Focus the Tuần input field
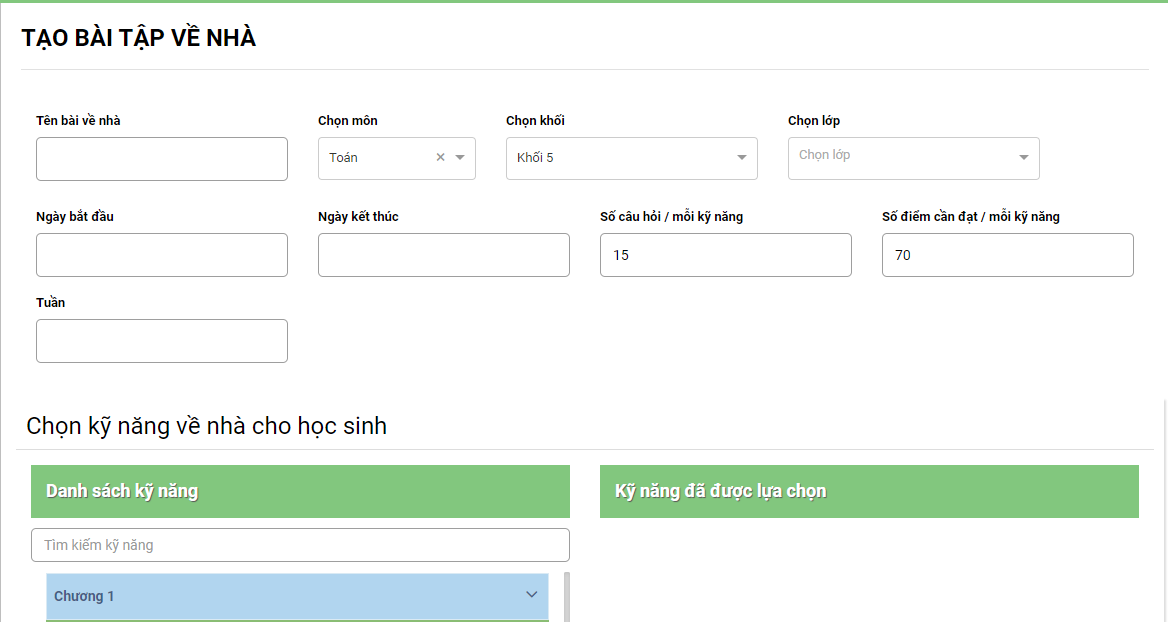This screenshot has height=622, width=1168. click(162, 341)
